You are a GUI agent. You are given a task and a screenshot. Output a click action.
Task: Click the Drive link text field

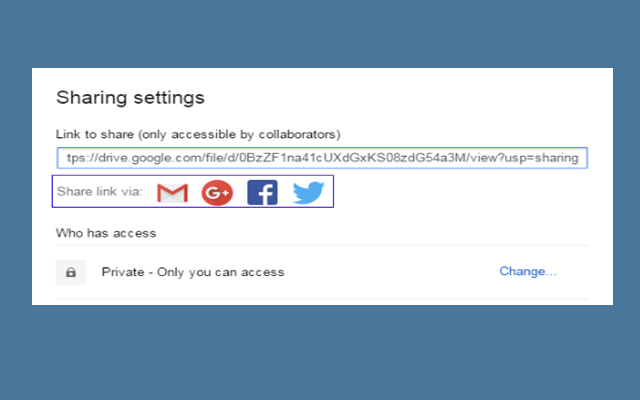pos(322,158)
